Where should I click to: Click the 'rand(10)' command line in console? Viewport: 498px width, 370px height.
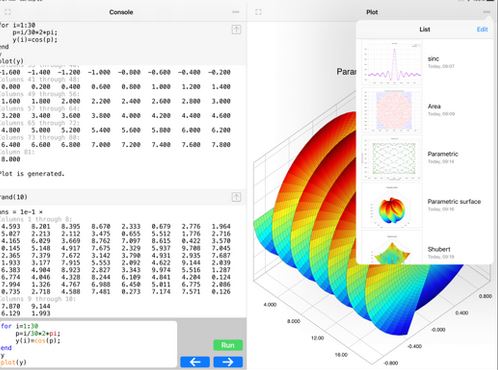14,197
